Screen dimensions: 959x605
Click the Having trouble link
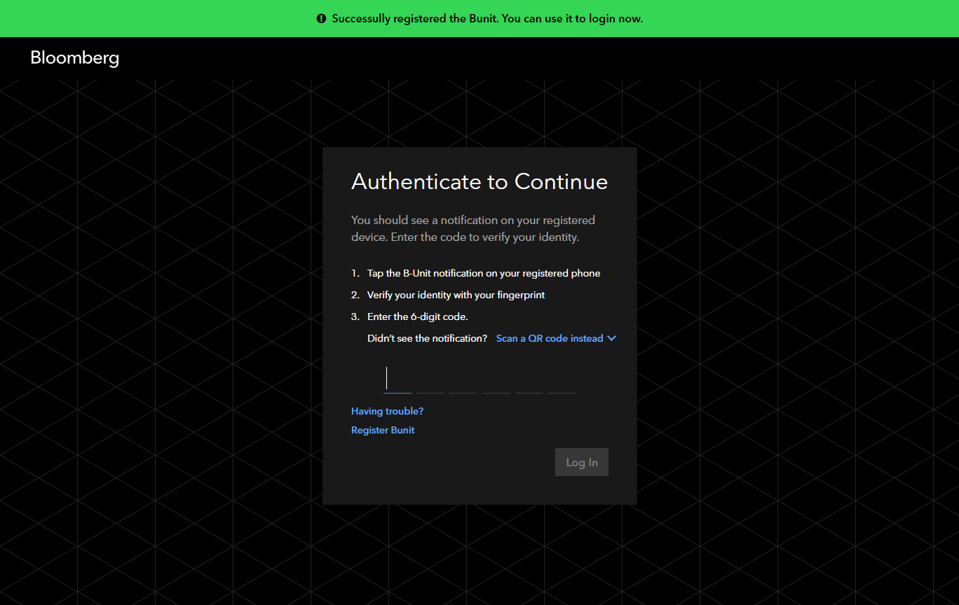coord(387,410)
